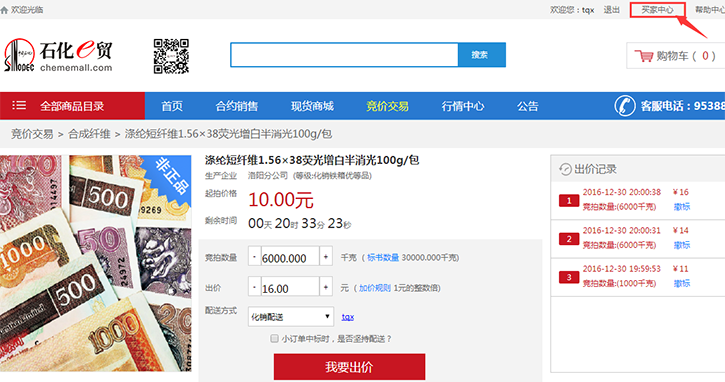Click the 出价 field showing 16.00
The width and height of the screenshot is (725, 382).
(290, 287)
